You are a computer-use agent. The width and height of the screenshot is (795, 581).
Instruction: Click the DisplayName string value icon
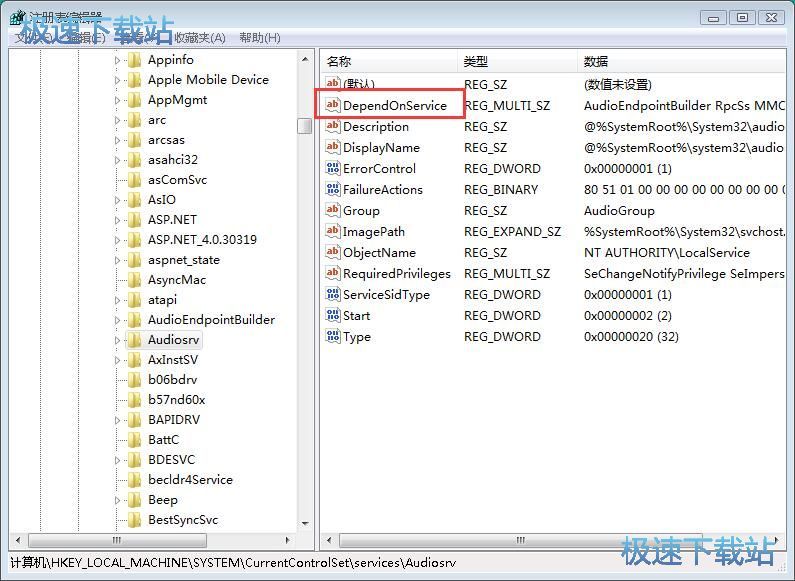pos(333,147)
